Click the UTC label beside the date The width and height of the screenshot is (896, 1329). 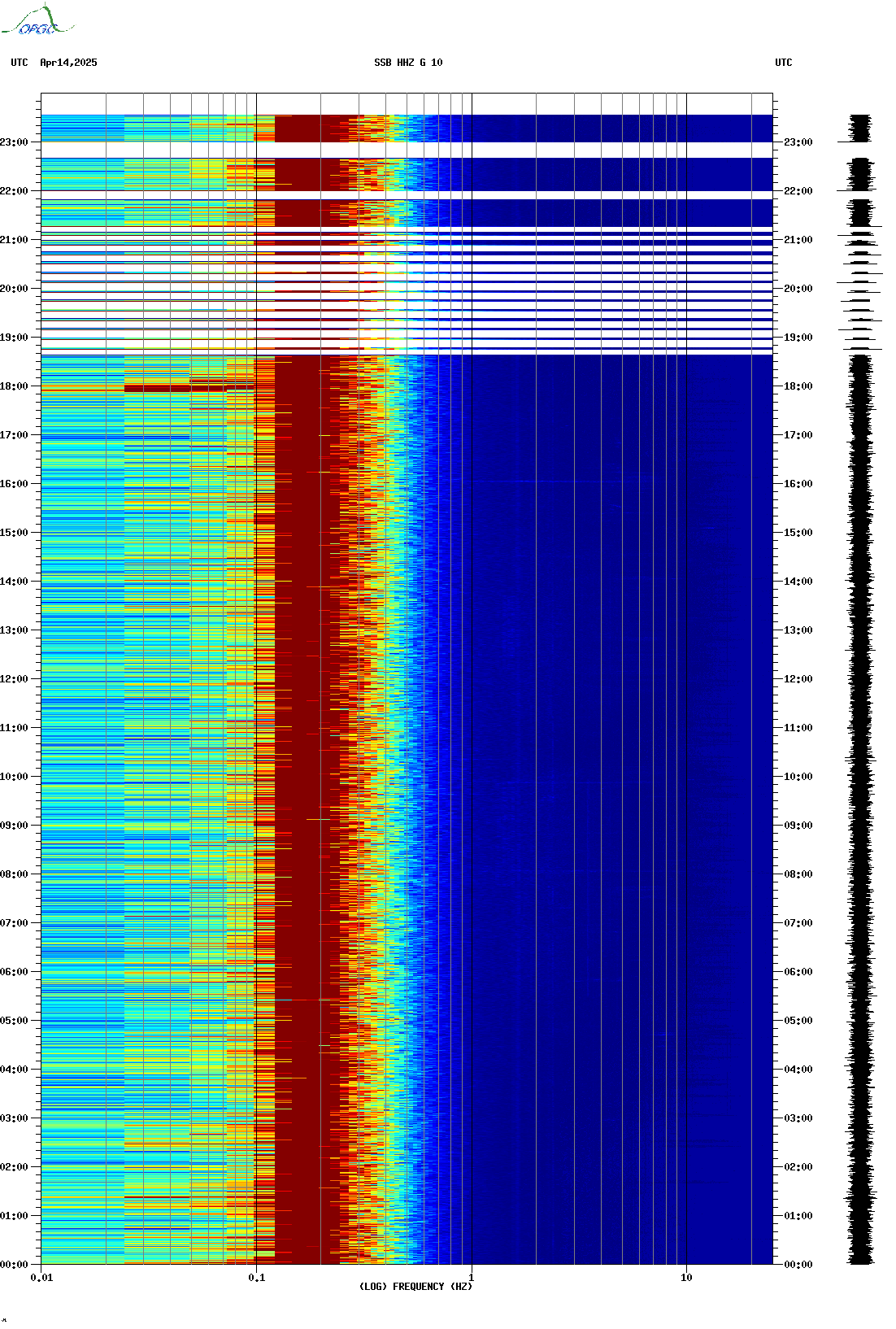pos(20,63)
